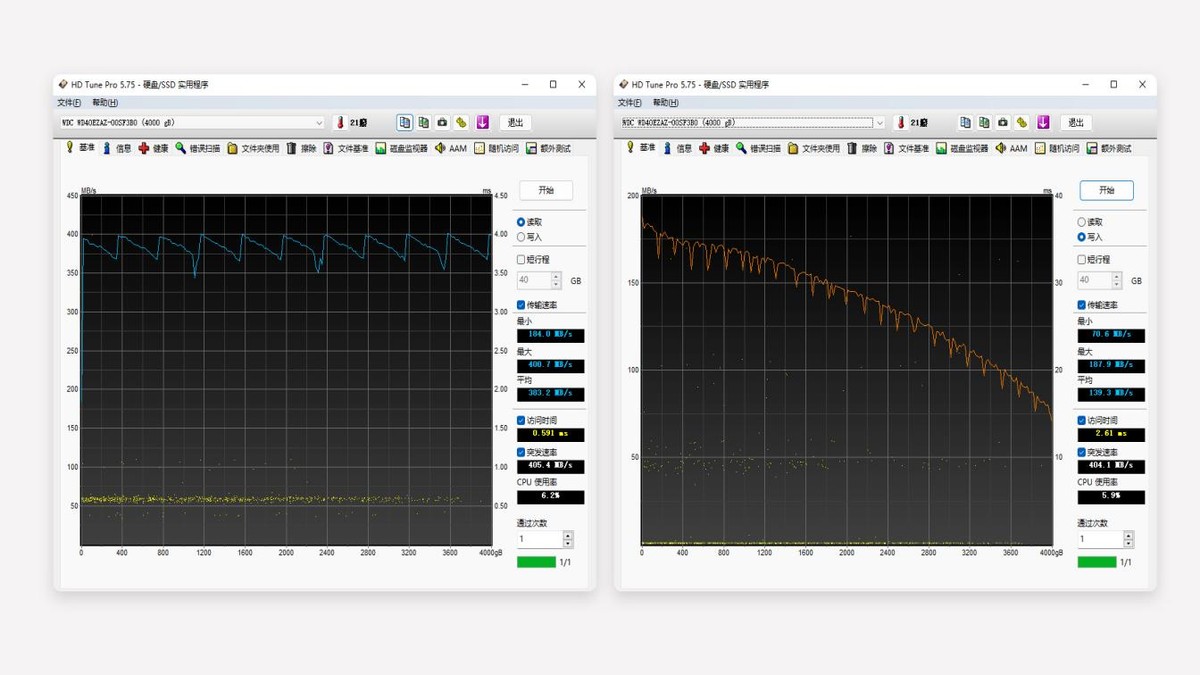
Task: Expand the WDC drive selection dropdown in left window
Action: click(x=319, y=123)
